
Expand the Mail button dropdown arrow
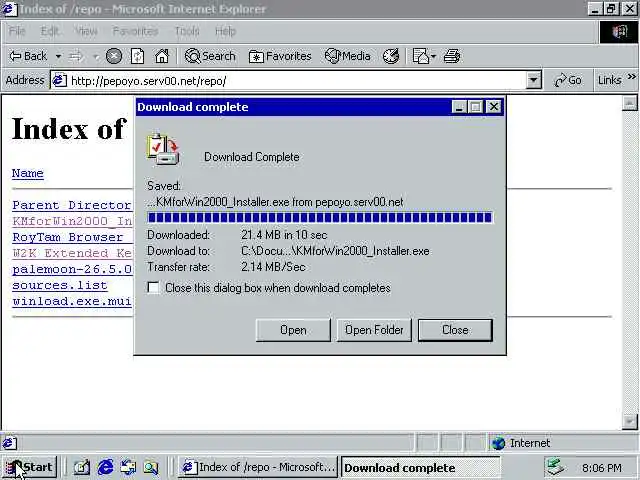tap(433, 56)
